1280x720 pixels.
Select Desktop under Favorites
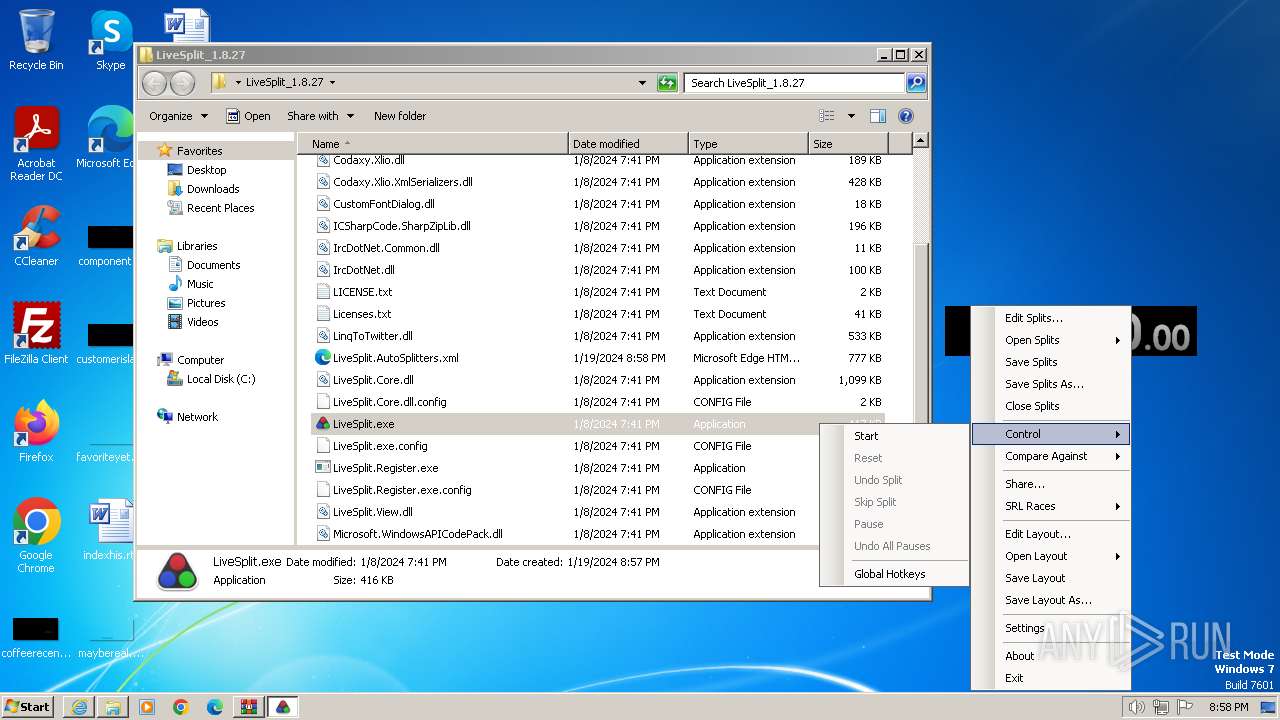point(206,170)
